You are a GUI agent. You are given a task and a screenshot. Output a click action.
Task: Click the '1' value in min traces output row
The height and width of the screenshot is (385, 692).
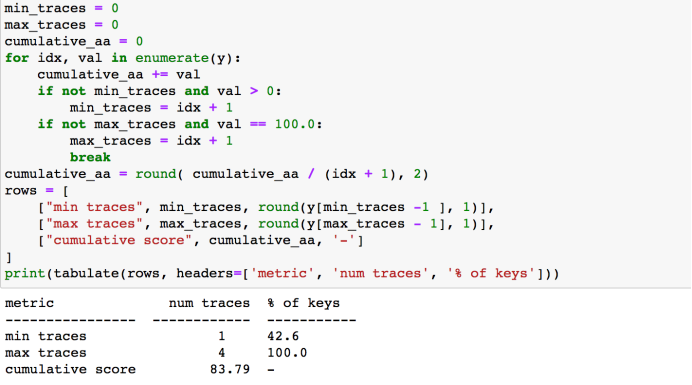[x=222, y=336]
